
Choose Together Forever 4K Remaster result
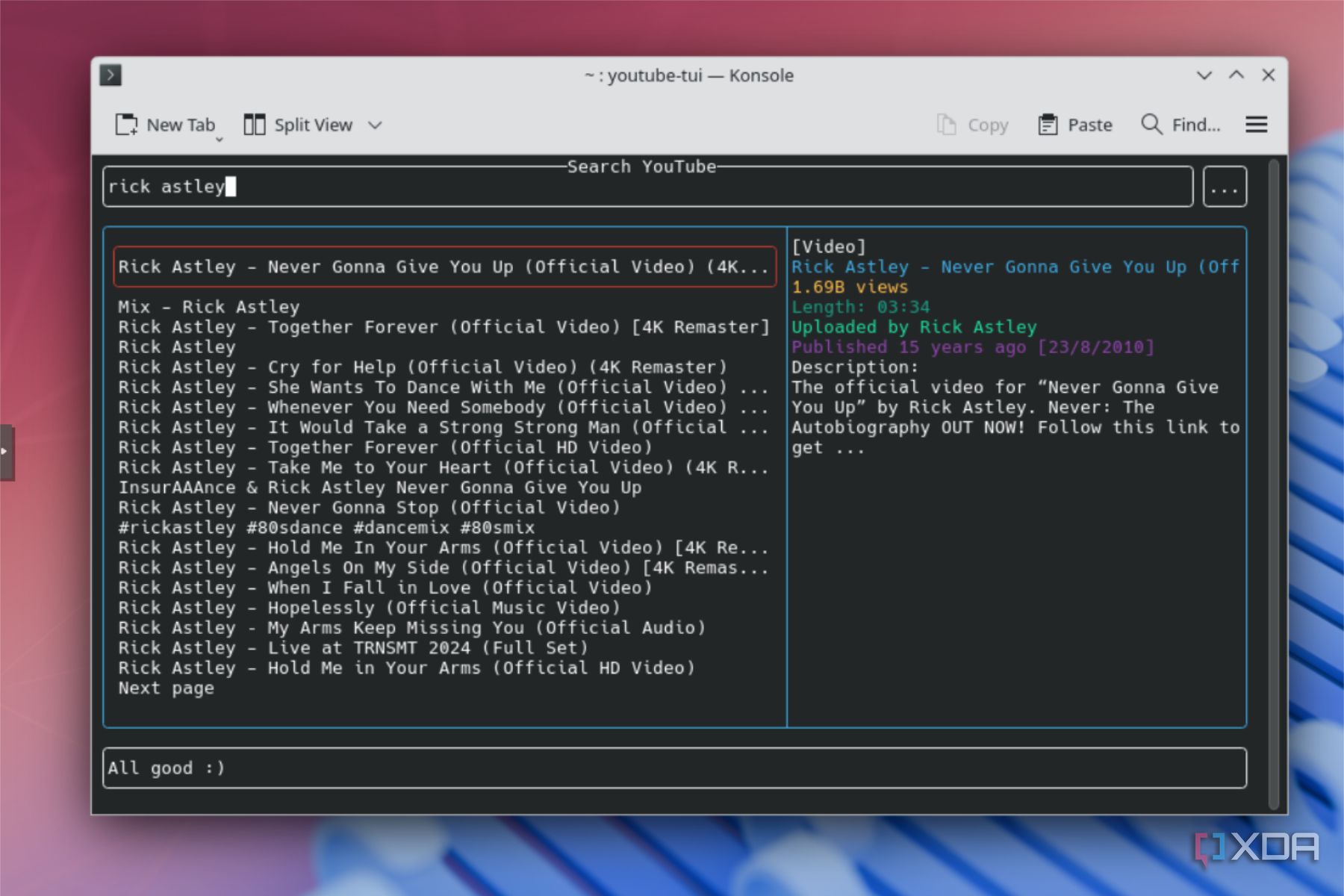pyautogui.click(x=444, y=327)
